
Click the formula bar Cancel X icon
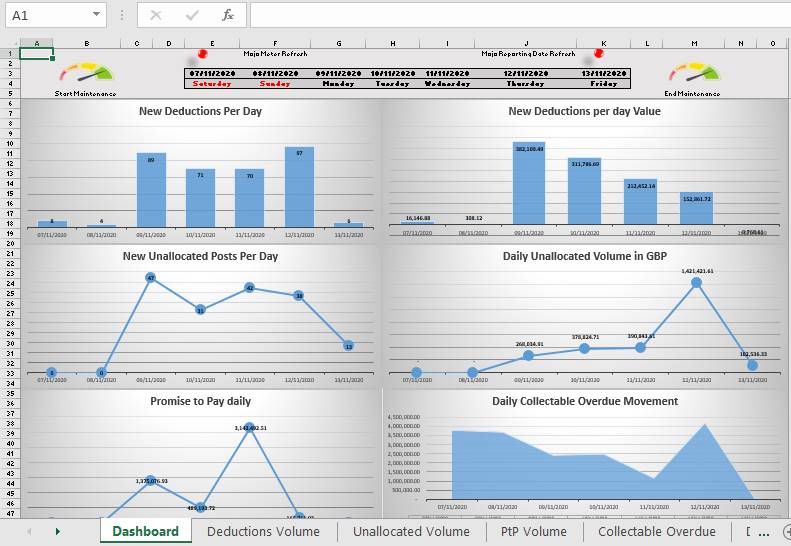(x=156, y=15)
